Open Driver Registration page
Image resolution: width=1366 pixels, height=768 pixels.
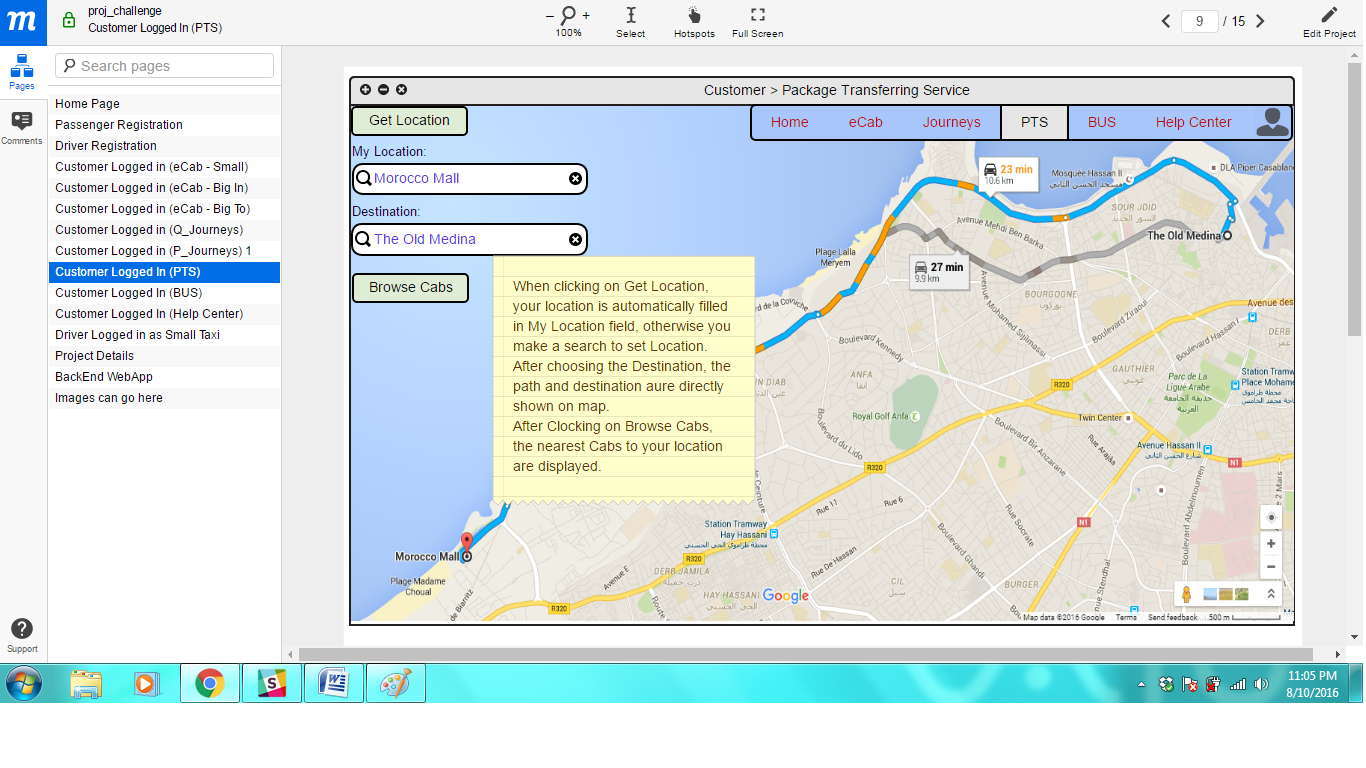pos(164,146)
